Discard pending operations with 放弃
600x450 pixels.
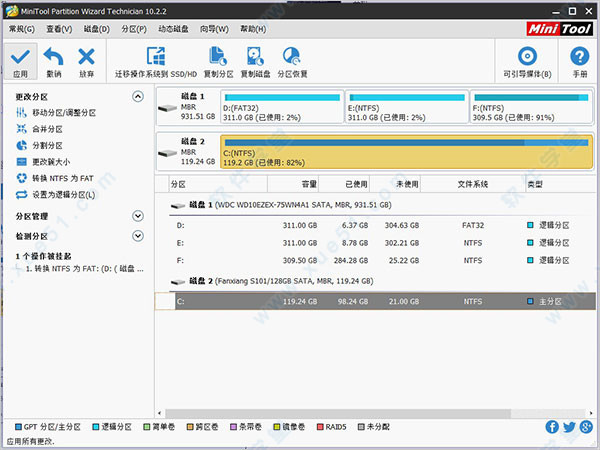pos(86,61)
